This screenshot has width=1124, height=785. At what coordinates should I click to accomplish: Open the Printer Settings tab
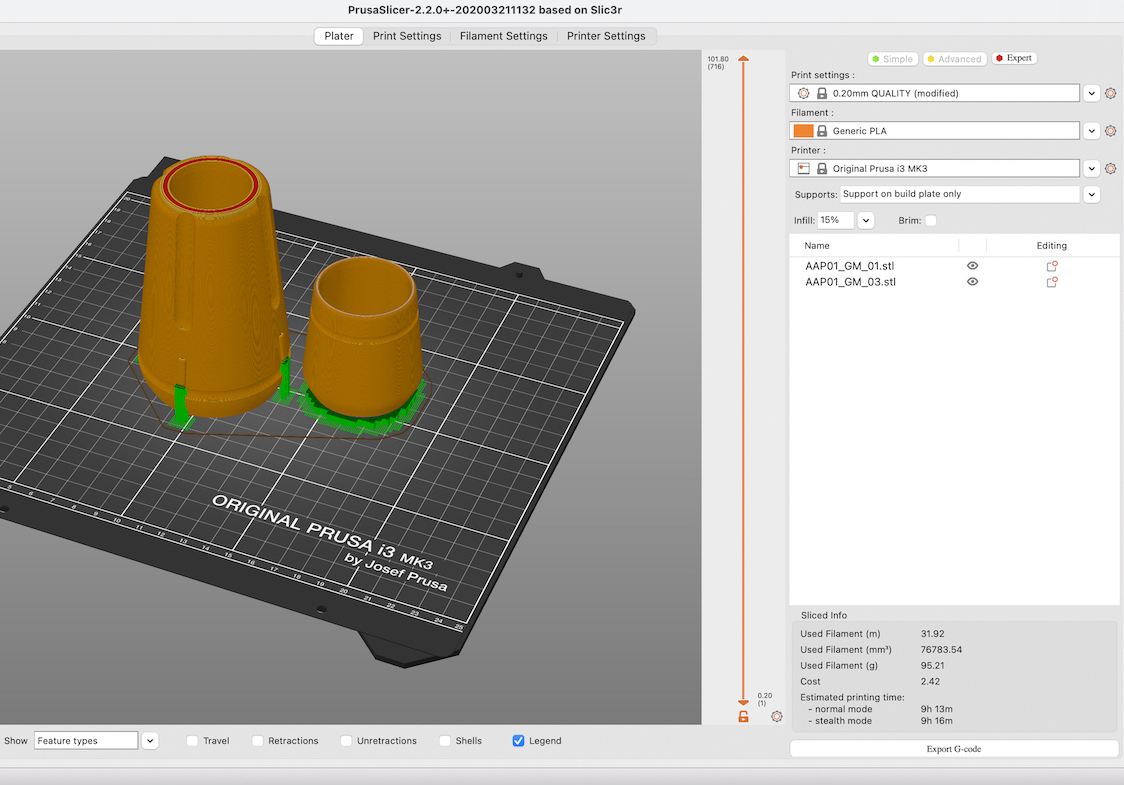606,36
